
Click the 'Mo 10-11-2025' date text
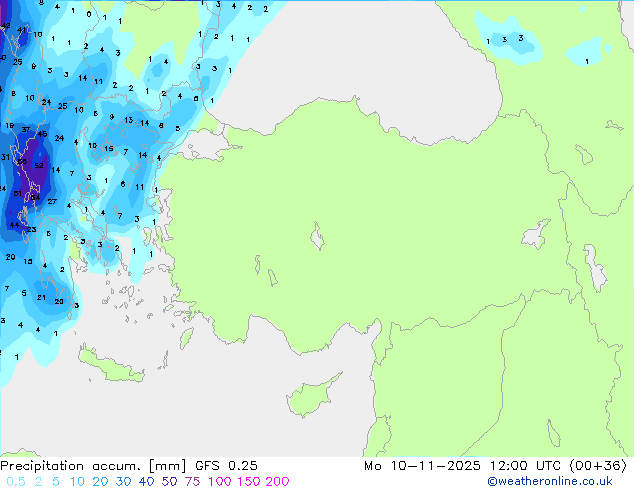(x=422, y=466)
